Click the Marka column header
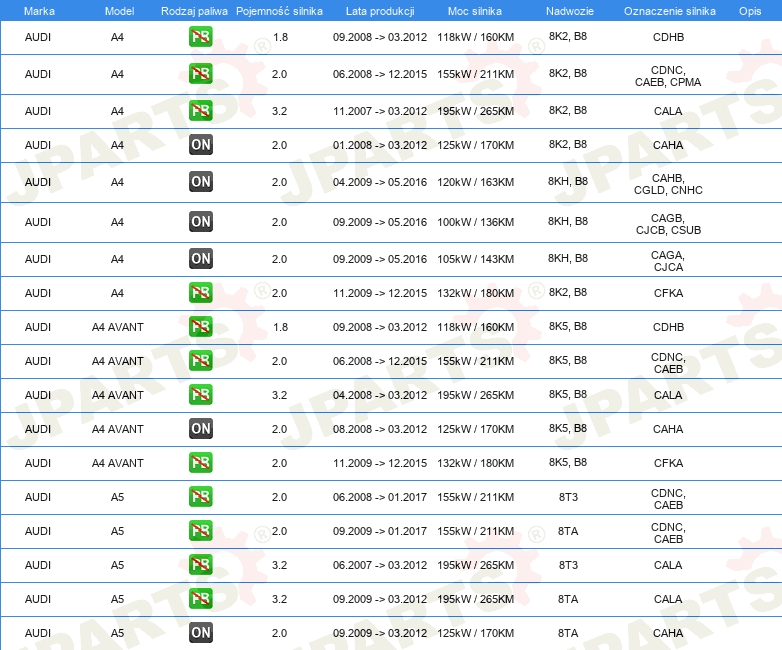The width and height of the screenshot is (782, 650). point(39,11)
